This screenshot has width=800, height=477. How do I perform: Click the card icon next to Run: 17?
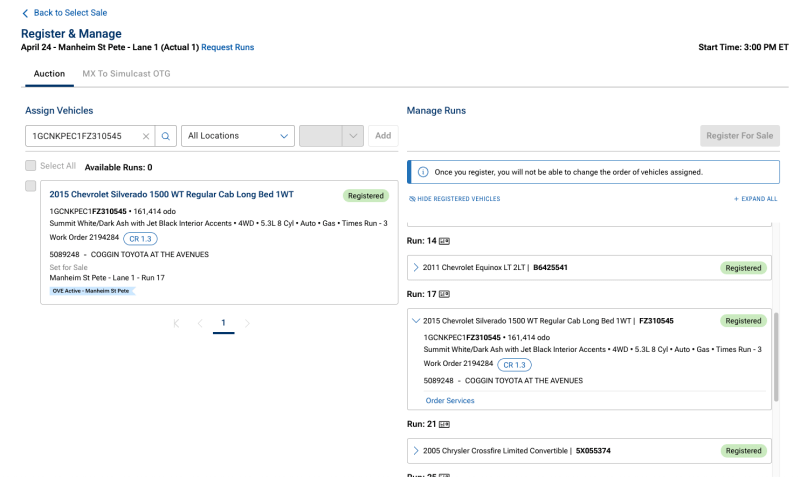[444, 294]
